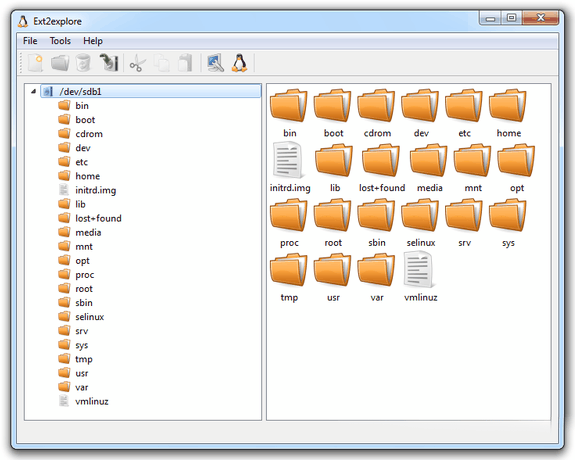Image resolution: width=575 pixels, height=460 pixels.
Task: Select root folder in tree
Action: tap(76, 289)
